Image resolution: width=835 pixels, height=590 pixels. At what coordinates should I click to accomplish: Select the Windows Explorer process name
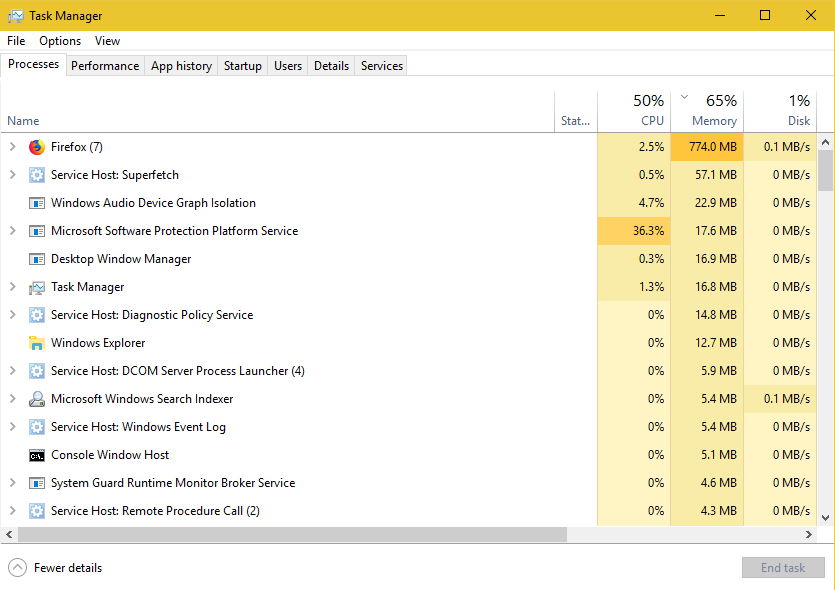coord(98,343)
